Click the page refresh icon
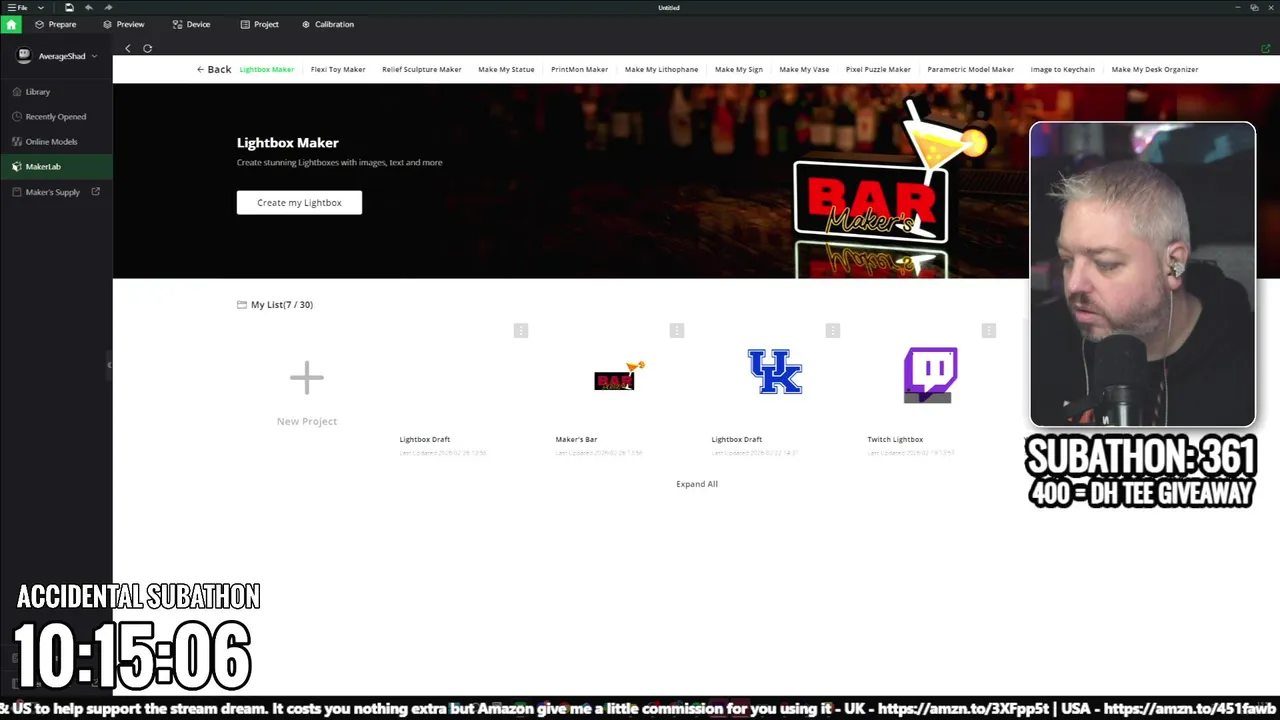 tap(147, 48)
